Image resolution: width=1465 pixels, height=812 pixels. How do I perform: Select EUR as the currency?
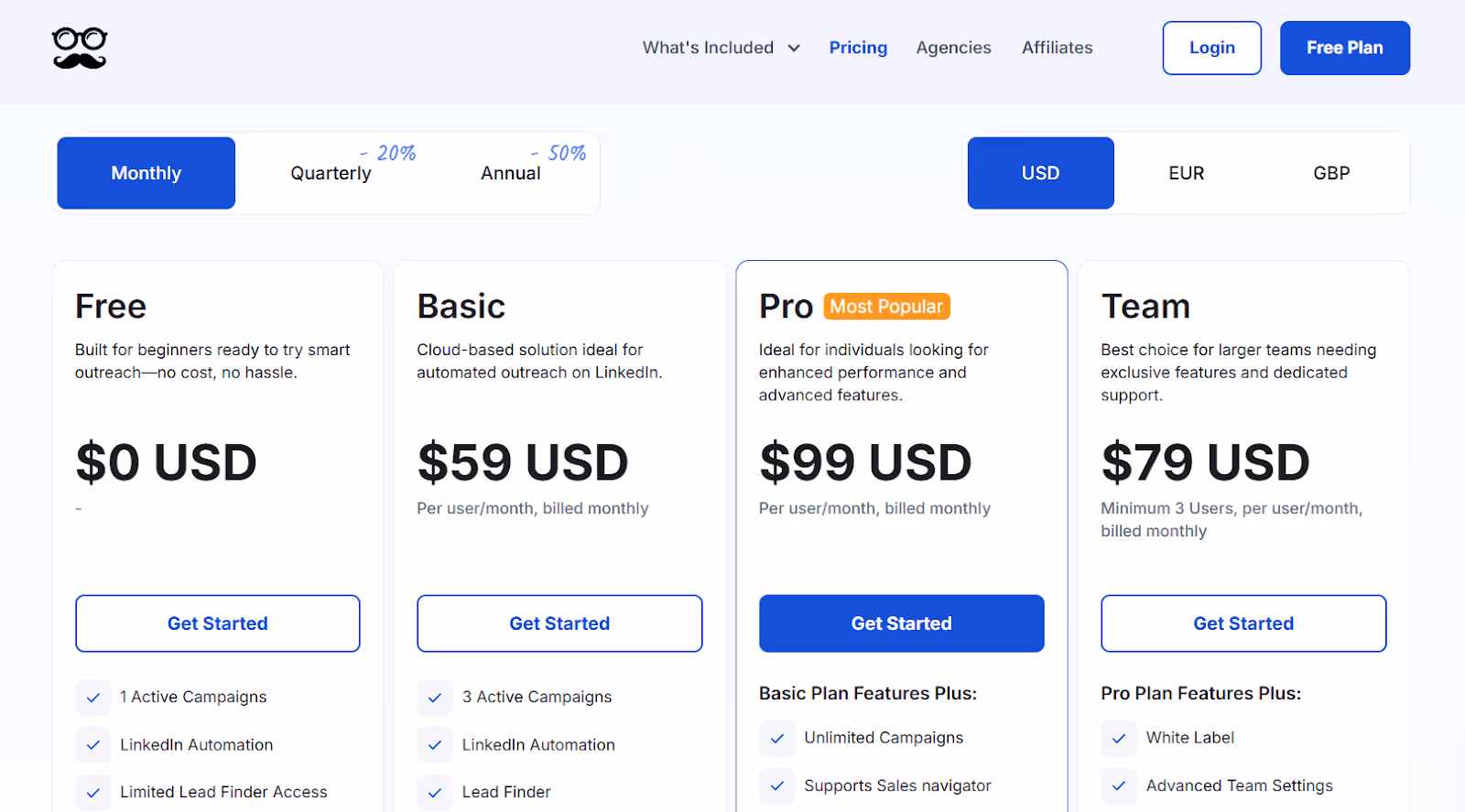(1185, 173)
